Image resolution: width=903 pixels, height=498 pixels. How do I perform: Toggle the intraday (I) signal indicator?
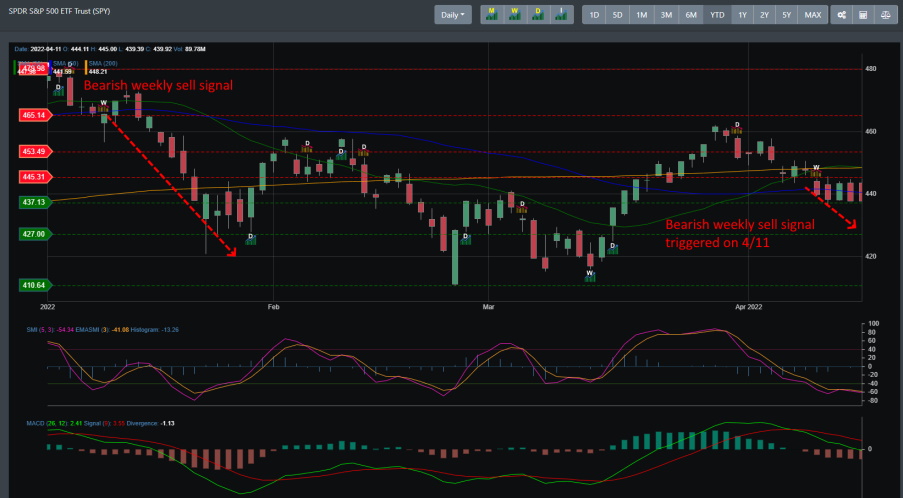click(x=561, y=15)
